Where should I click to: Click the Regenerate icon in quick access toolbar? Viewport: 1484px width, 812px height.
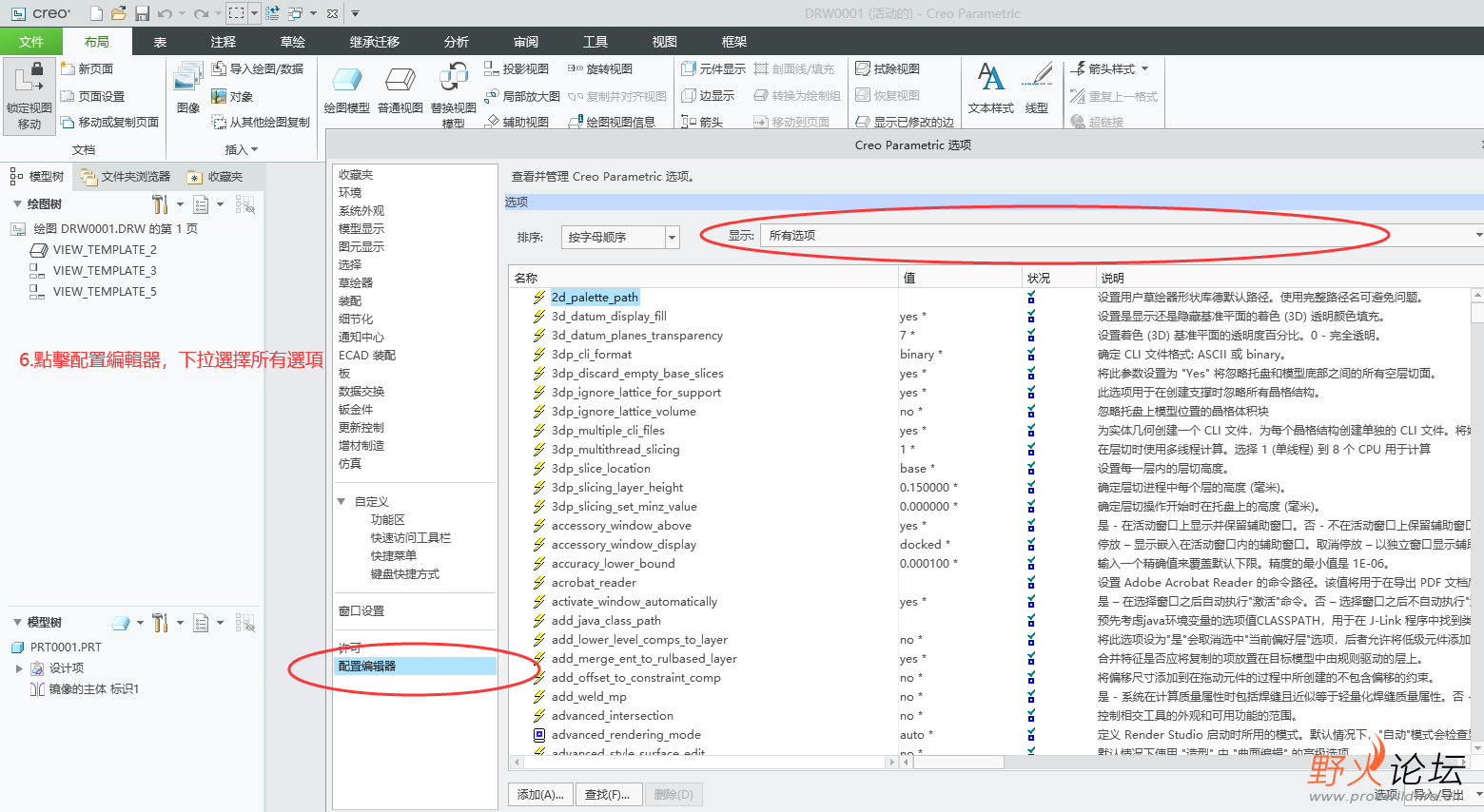[x=272, y=13]
